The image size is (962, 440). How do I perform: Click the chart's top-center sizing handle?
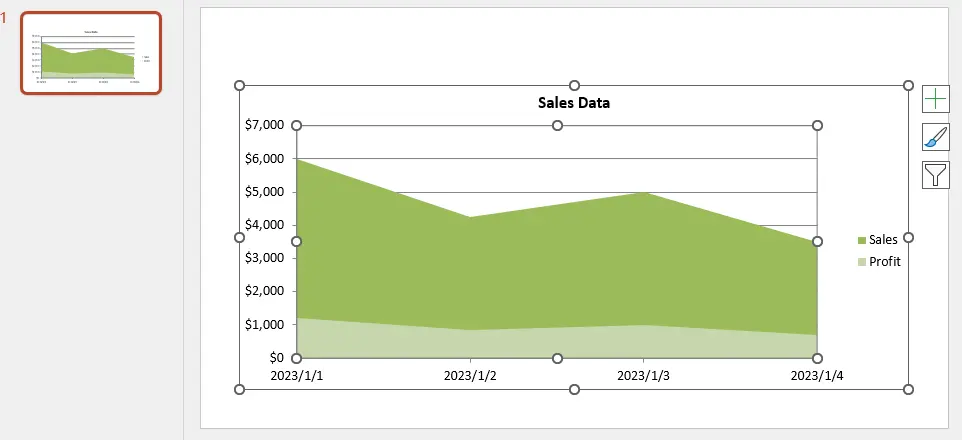pos(574,86)
